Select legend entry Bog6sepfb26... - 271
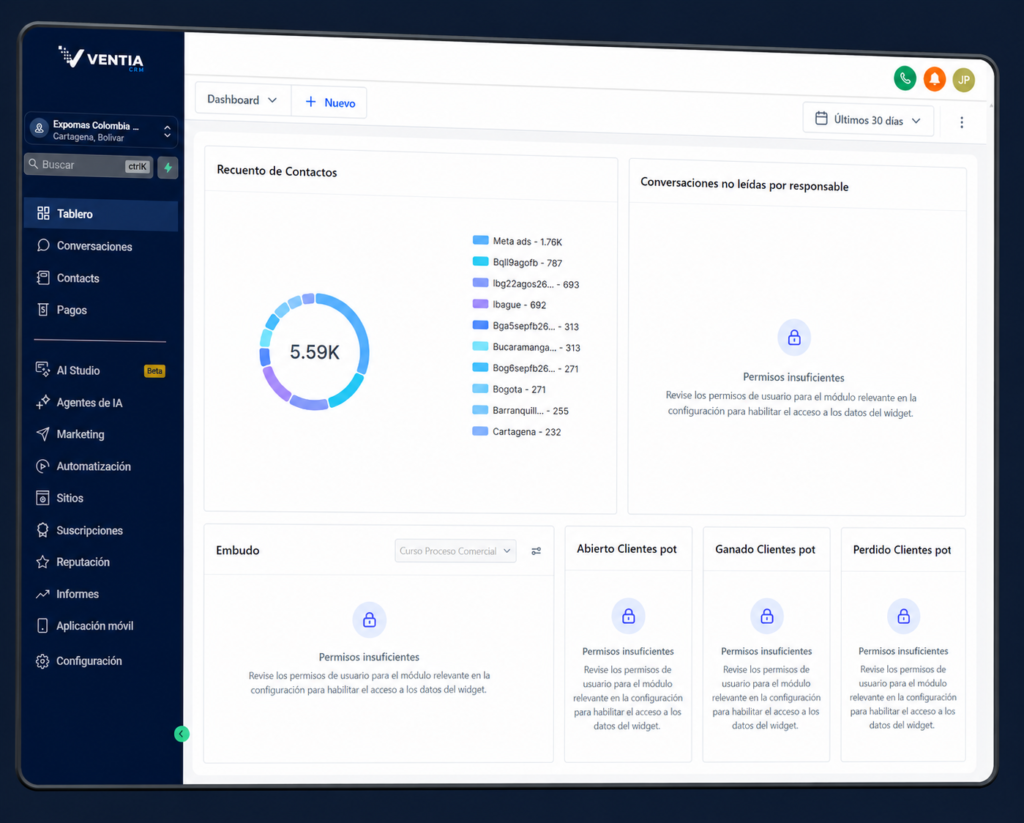1024x823 pixels. (526, 368)
